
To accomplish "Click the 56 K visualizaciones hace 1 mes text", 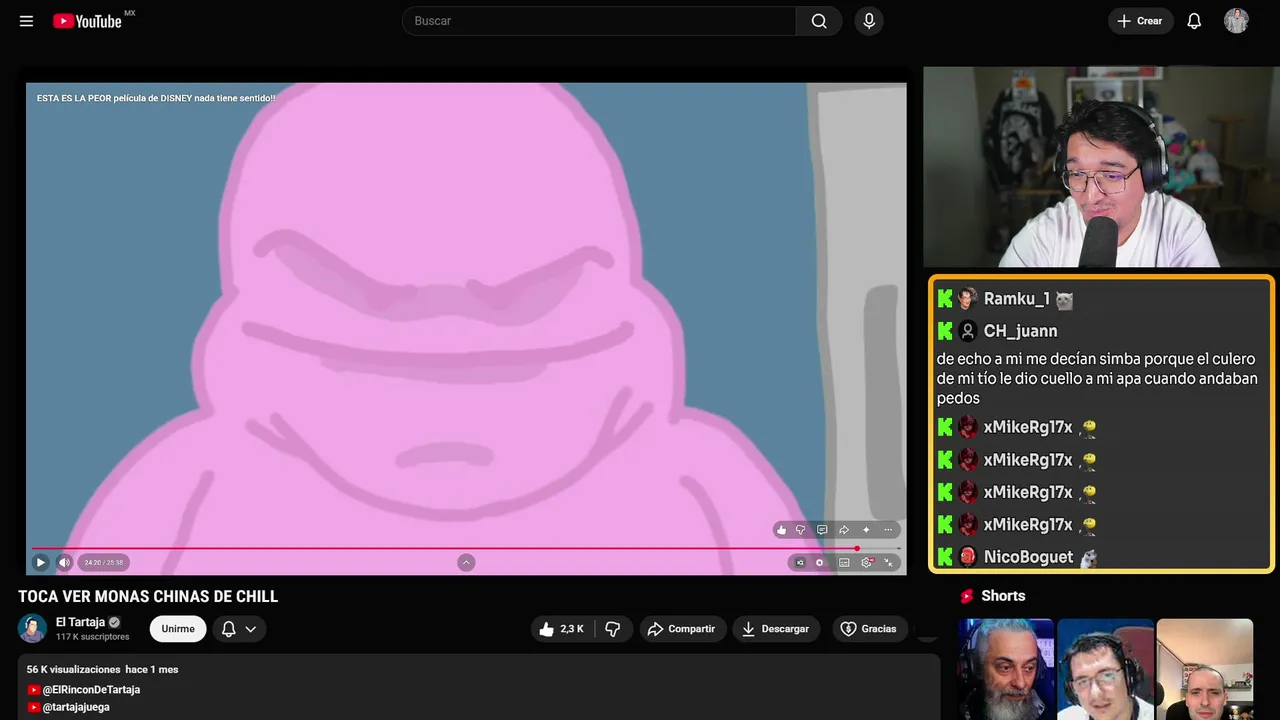I will click(x=103, y=669).
